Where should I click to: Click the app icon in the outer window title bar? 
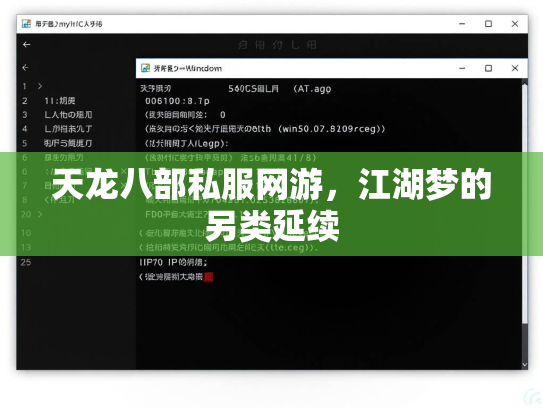coord(26,24)
